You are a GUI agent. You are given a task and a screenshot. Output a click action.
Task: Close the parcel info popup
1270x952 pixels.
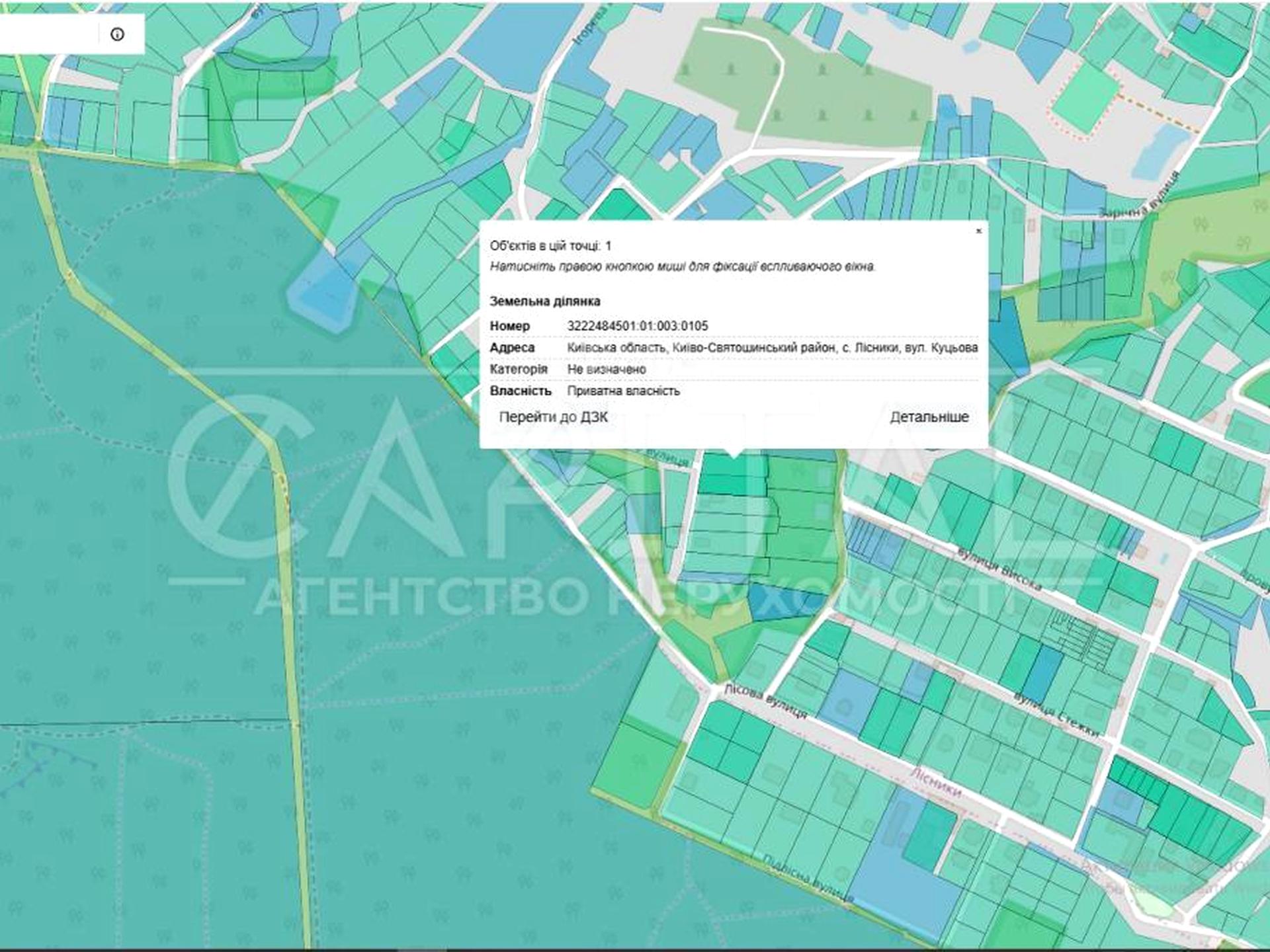978,231
